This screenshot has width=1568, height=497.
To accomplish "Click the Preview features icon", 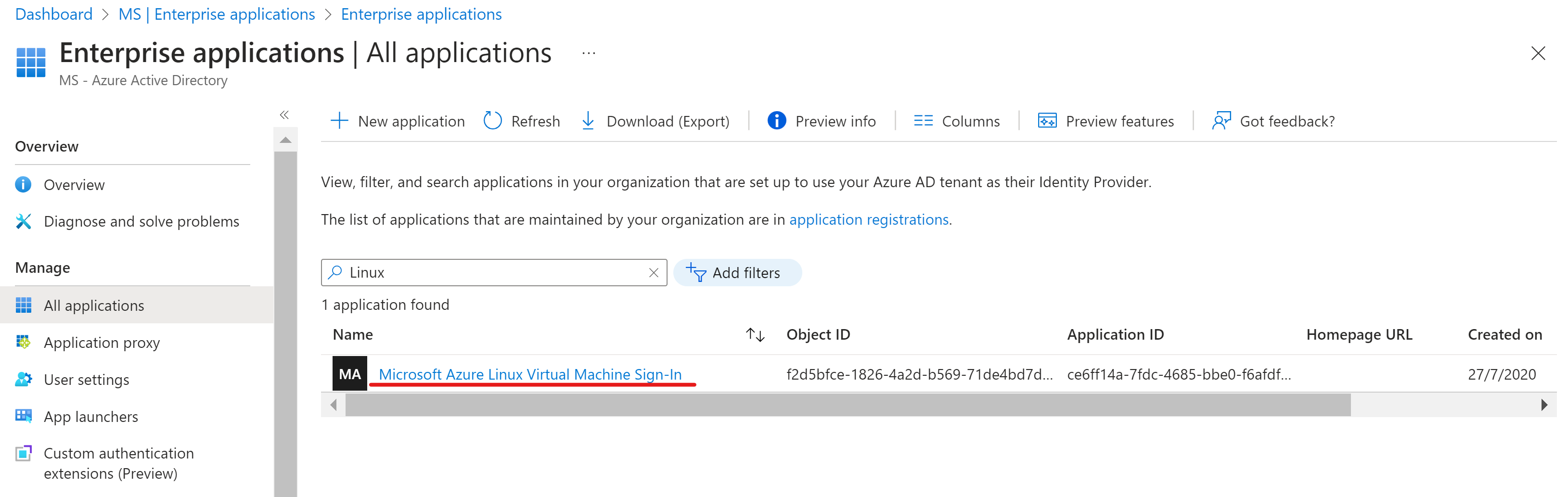I will [x=1047, y=120].
